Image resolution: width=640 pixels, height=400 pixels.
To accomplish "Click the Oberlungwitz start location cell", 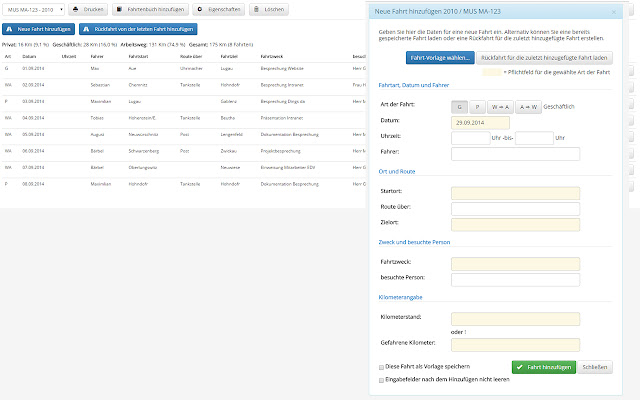I will pyautogui.click(x=143, y=168).
